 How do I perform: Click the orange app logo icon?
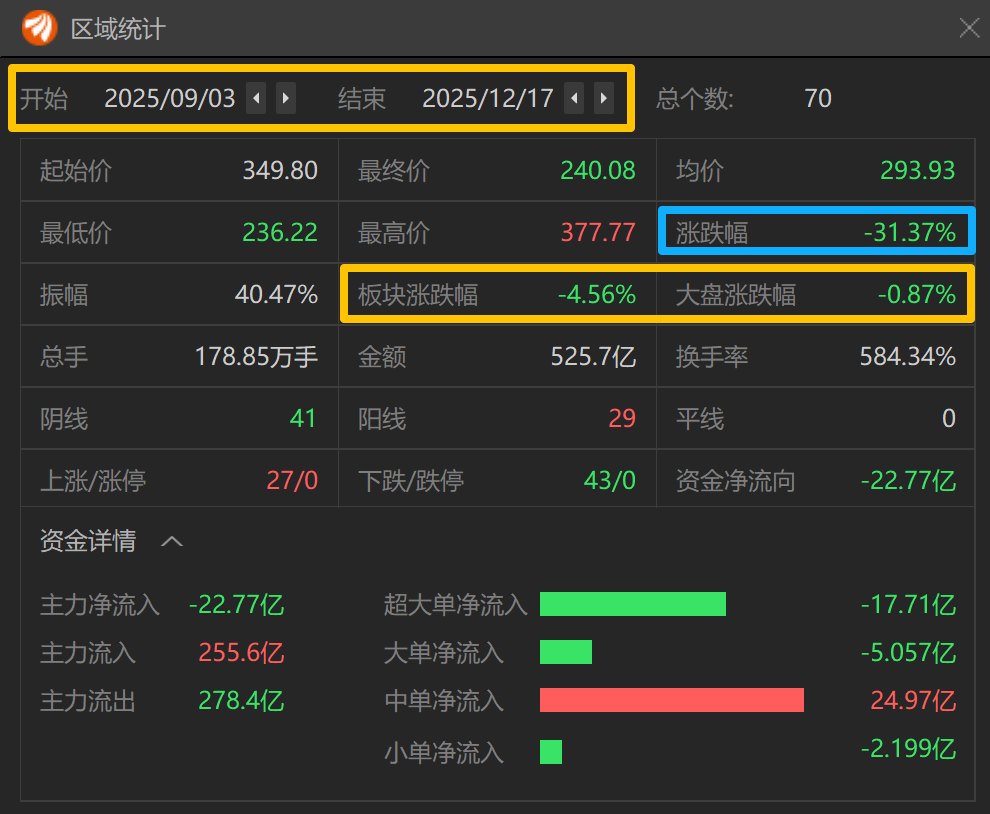point(41,27)
